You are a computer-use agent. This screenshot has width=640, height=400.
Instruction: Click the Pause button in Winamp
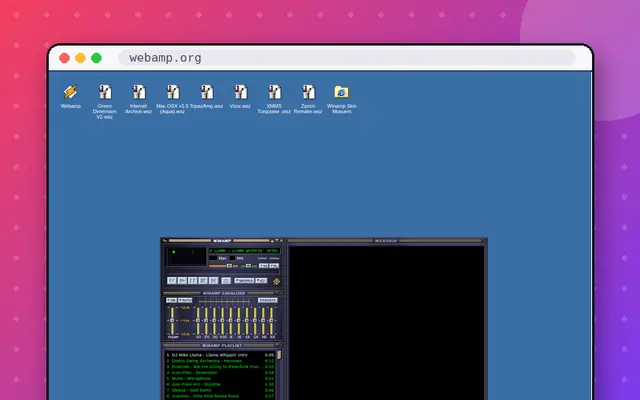point(193,281)
